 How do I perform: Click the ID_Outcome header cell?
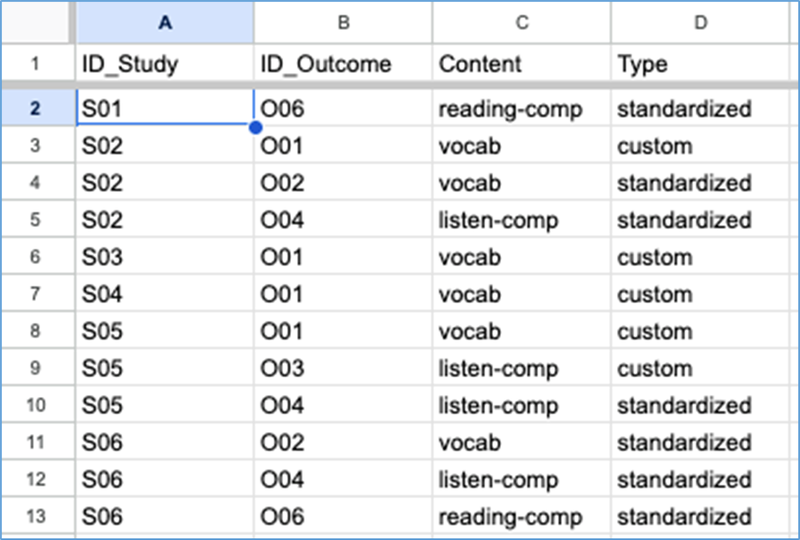343,64
